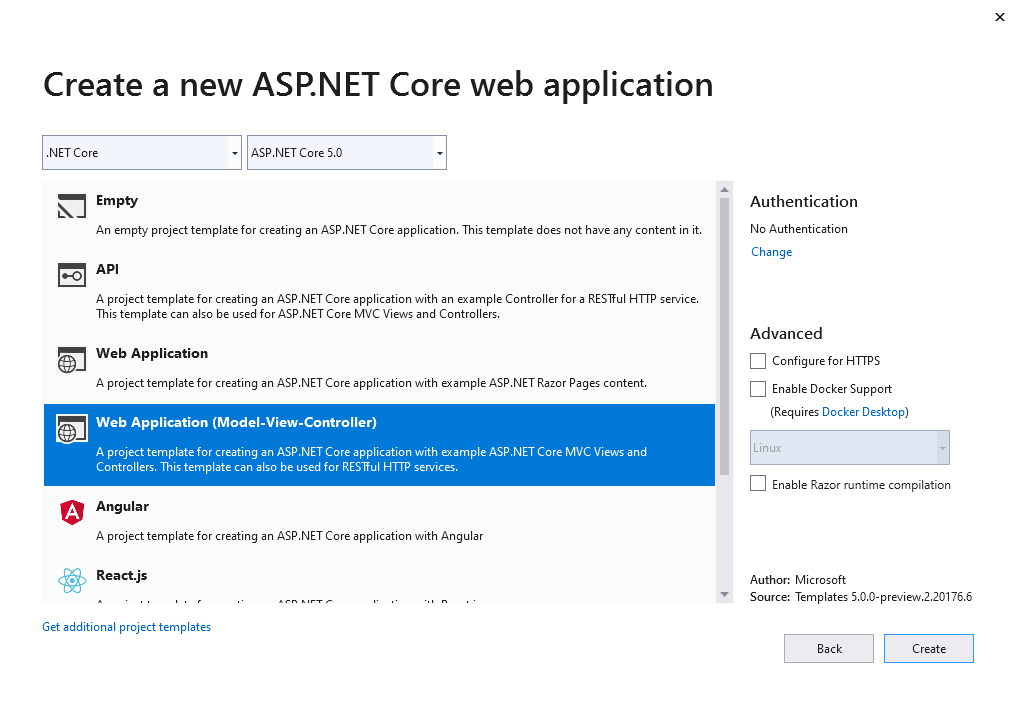Enable Configure for HTTPS

(757, 360)
